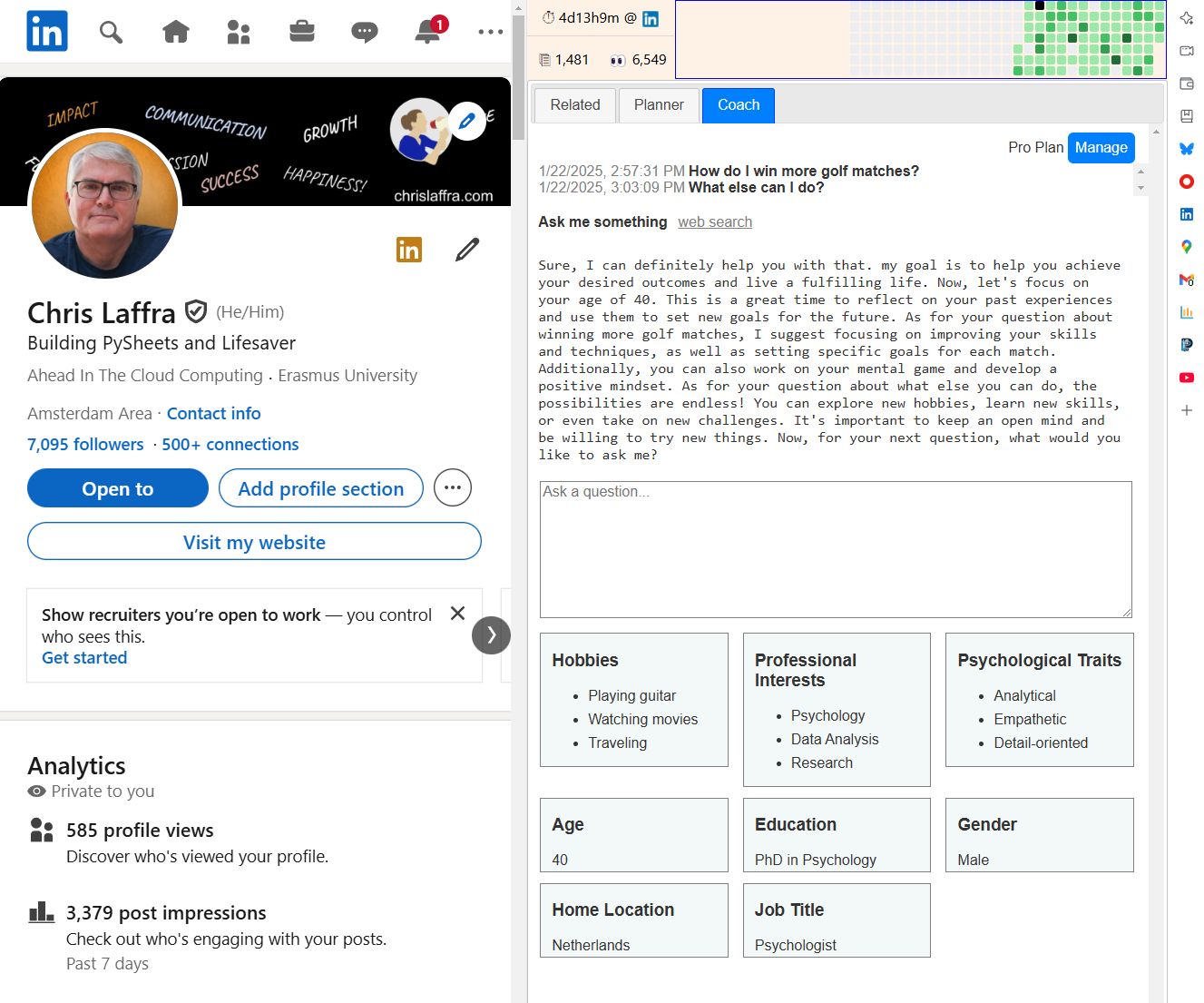Click the eyes icon by 6,549
The image size is (1204, 1003).
point(618,61)
